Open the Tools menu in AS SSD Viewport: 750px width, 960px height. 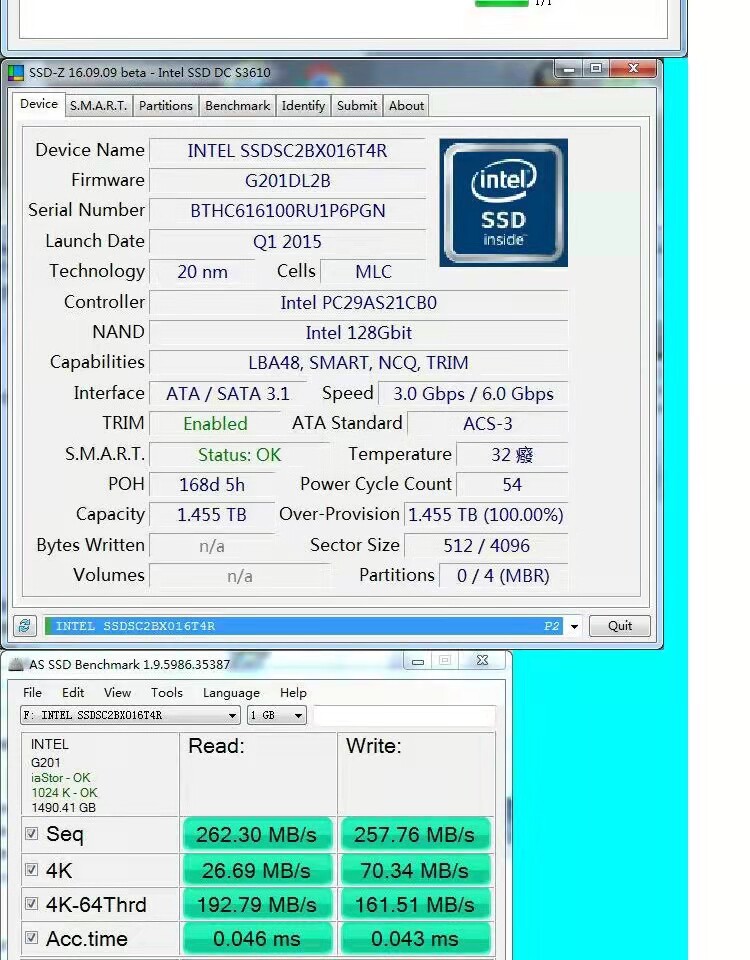(167, 692)
